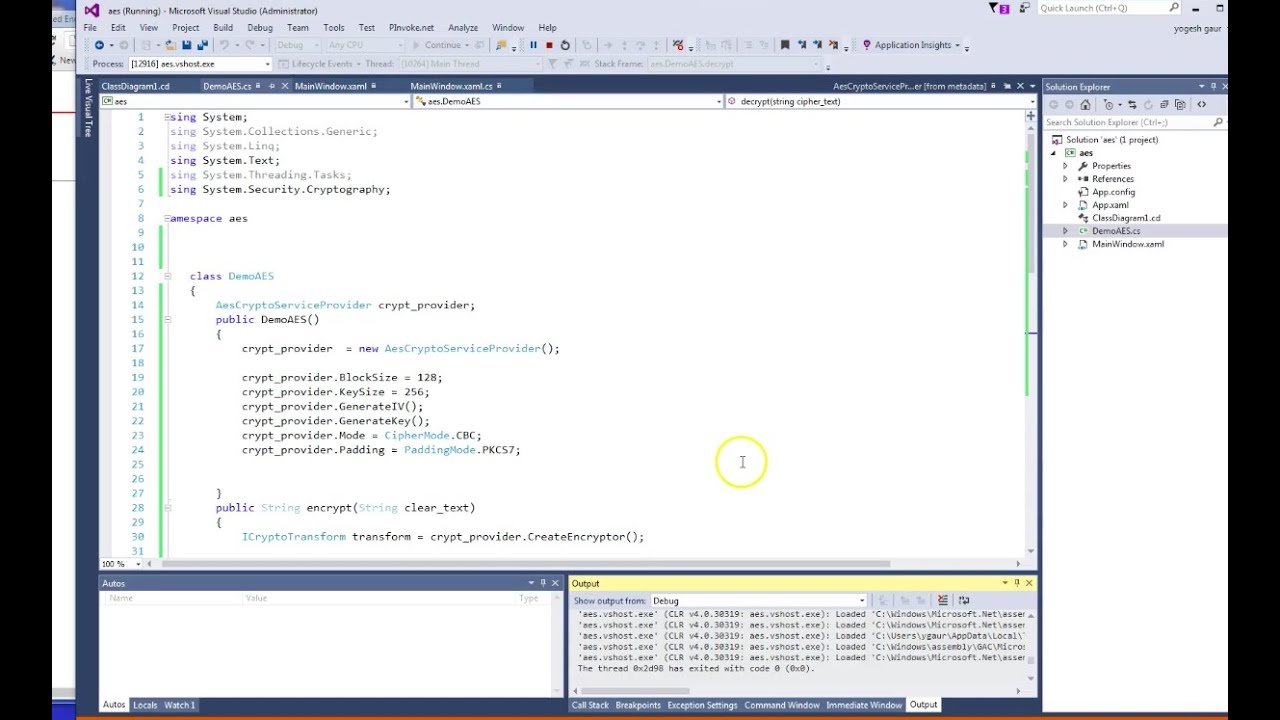
Task: Switch to MainWindow.xaml editor tab
Action: pos(330,86)
